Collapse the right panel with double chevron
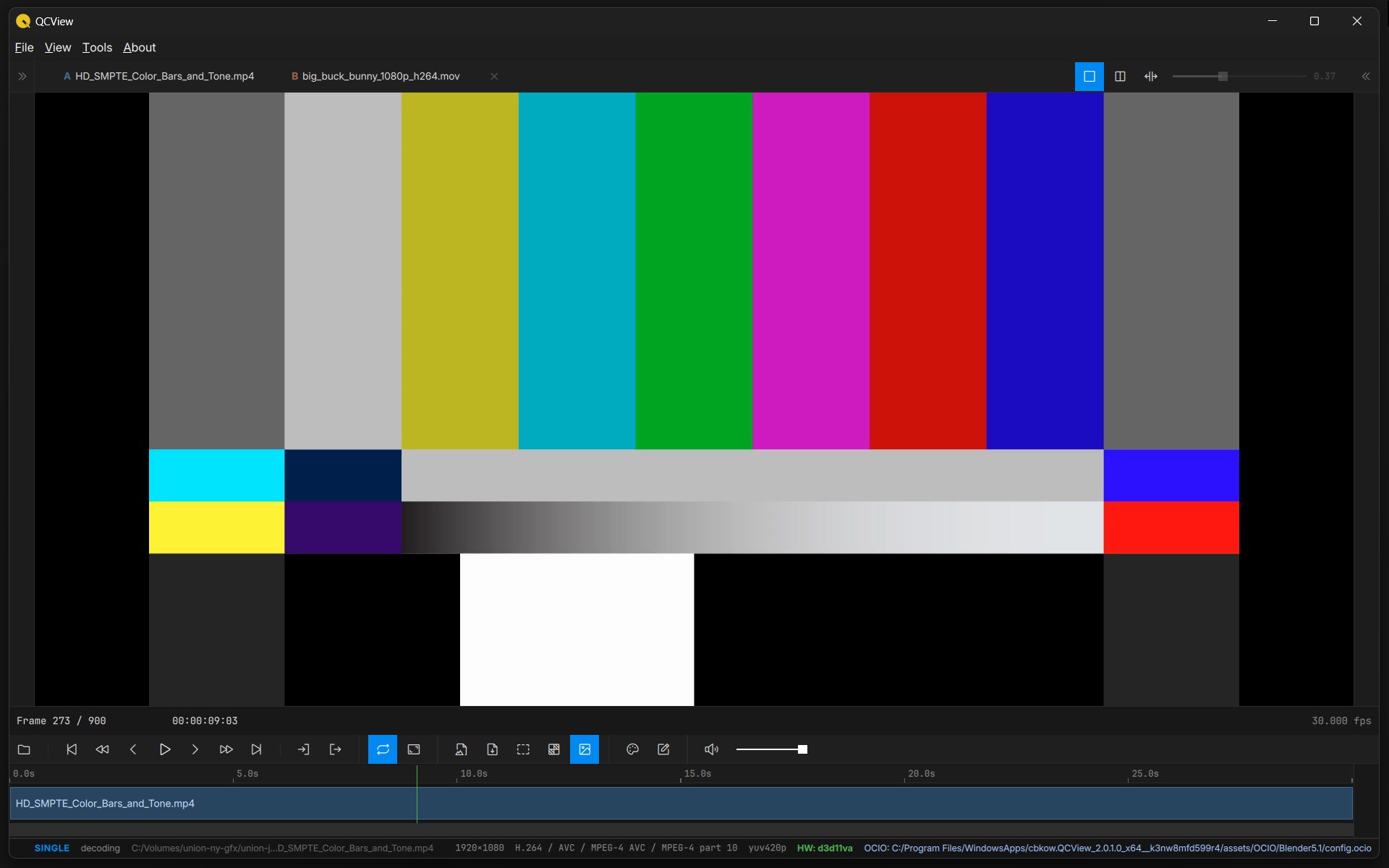The image size is (1389, 868). tap(1366, 76)
